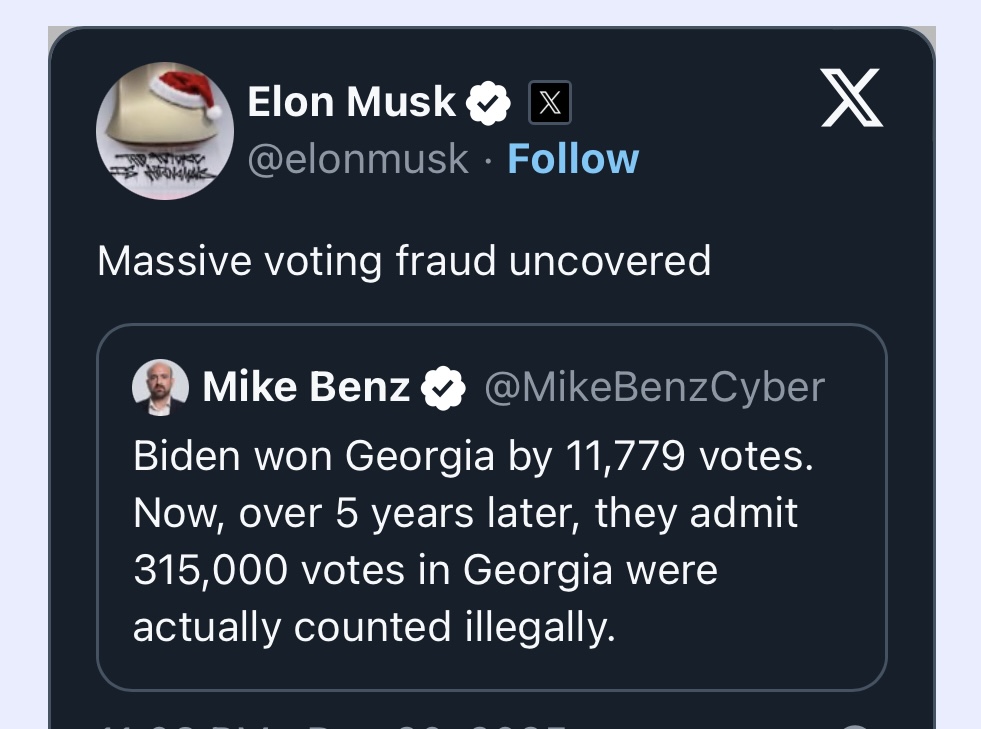Viewport: 981px width, 729px height.
Task: Click the "Massive voting fraud uncovered" text
Action: (404, 261)
